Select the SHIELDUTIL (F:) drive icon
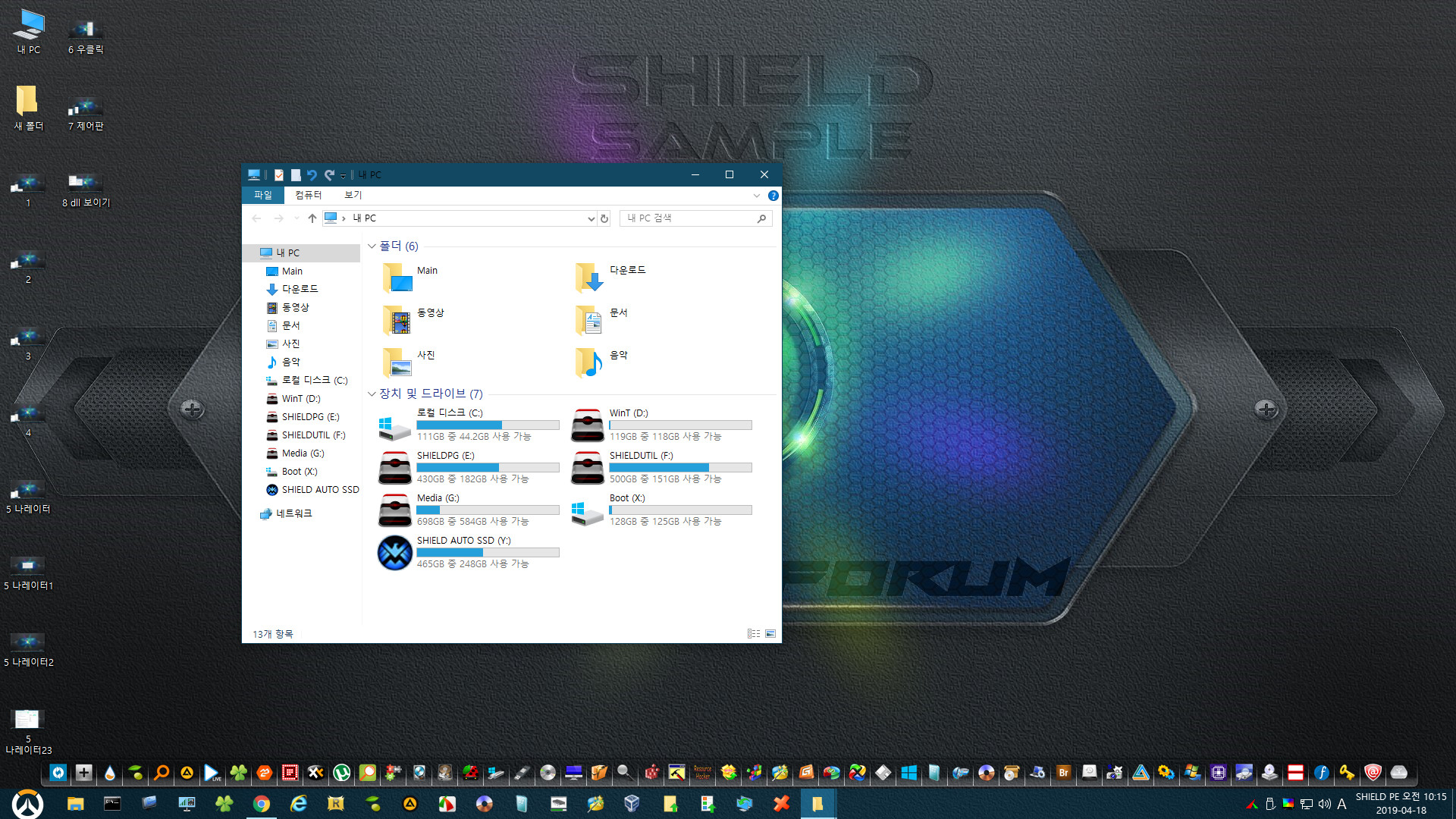The image size is (1456, 819). [x=588, y=469]
